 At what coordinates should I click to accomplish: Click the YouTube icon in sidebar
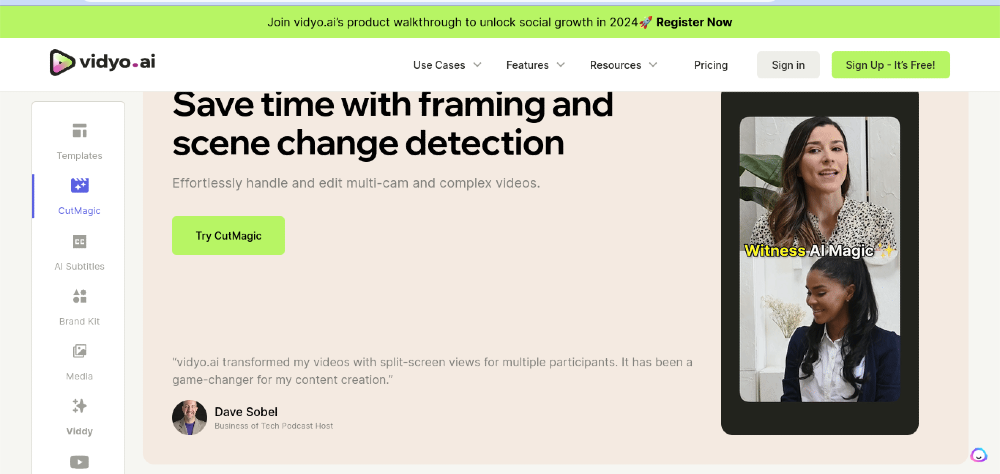(80, 462)
